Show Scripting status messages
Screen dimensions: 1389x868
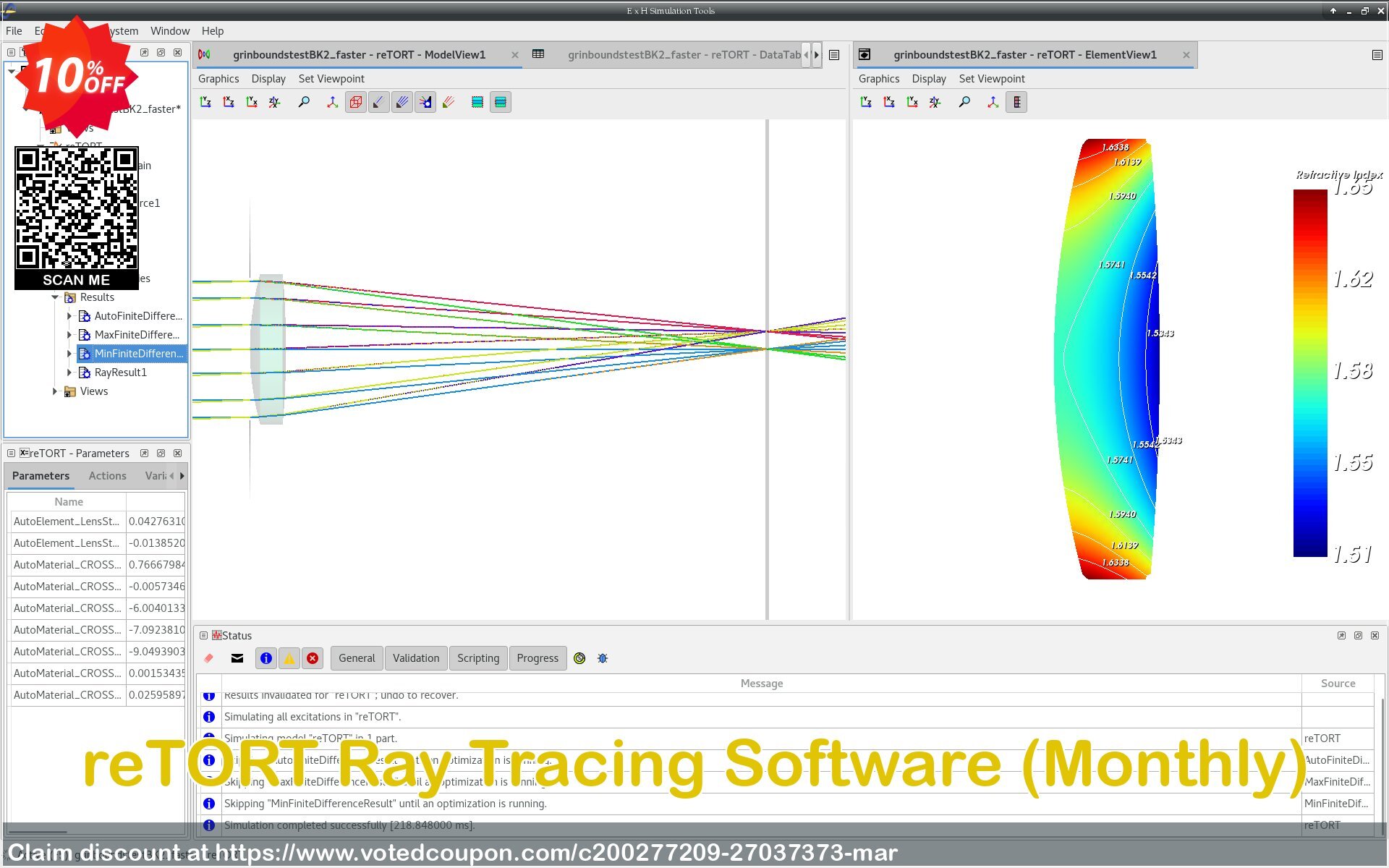478,658
